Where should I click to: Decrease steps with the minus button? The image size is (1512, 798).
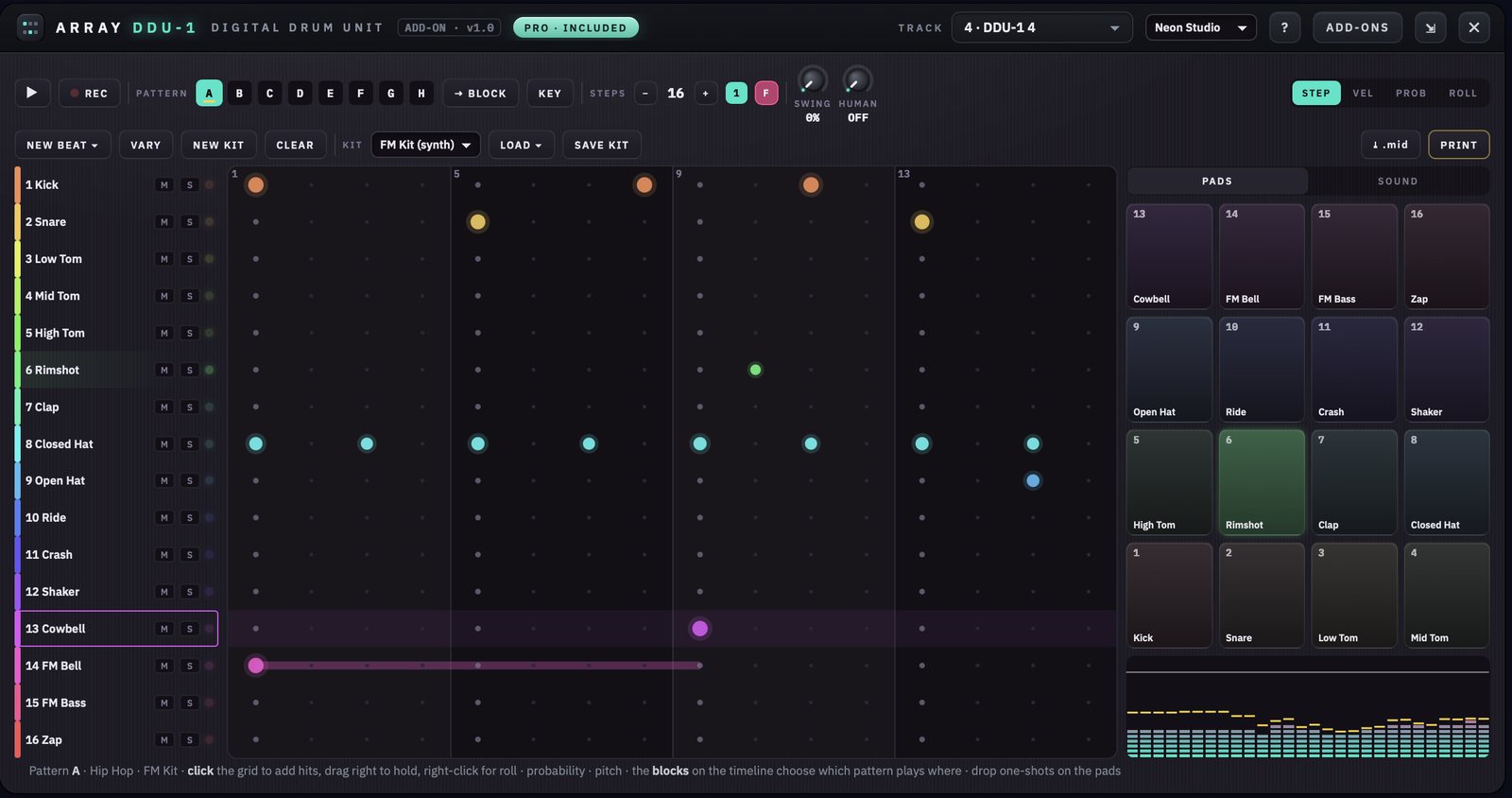[x=645, y=93]
